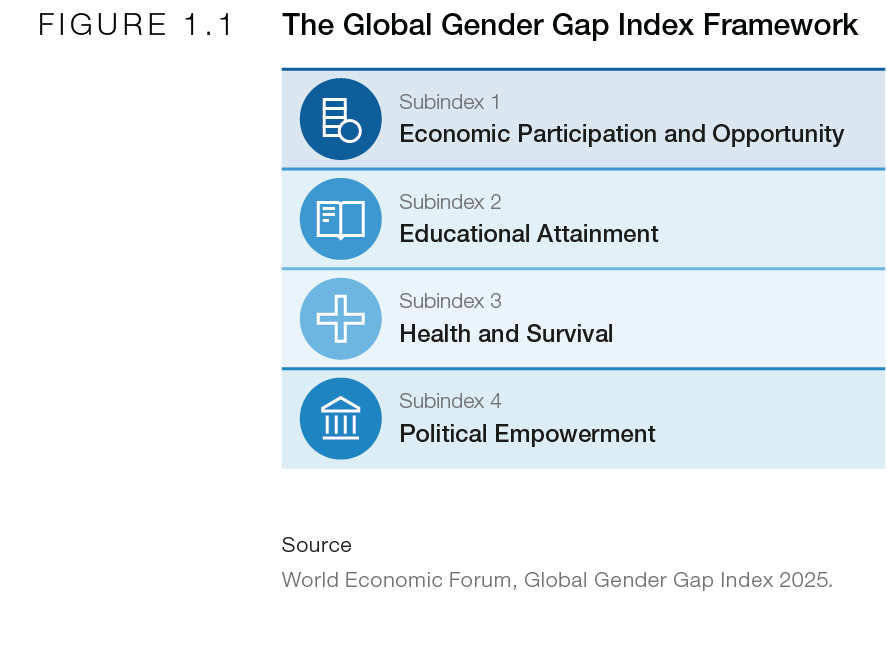Click the World Economic Forum source citation
The width and height of the screenshot is (887, 657).
[x=557, y=580]
